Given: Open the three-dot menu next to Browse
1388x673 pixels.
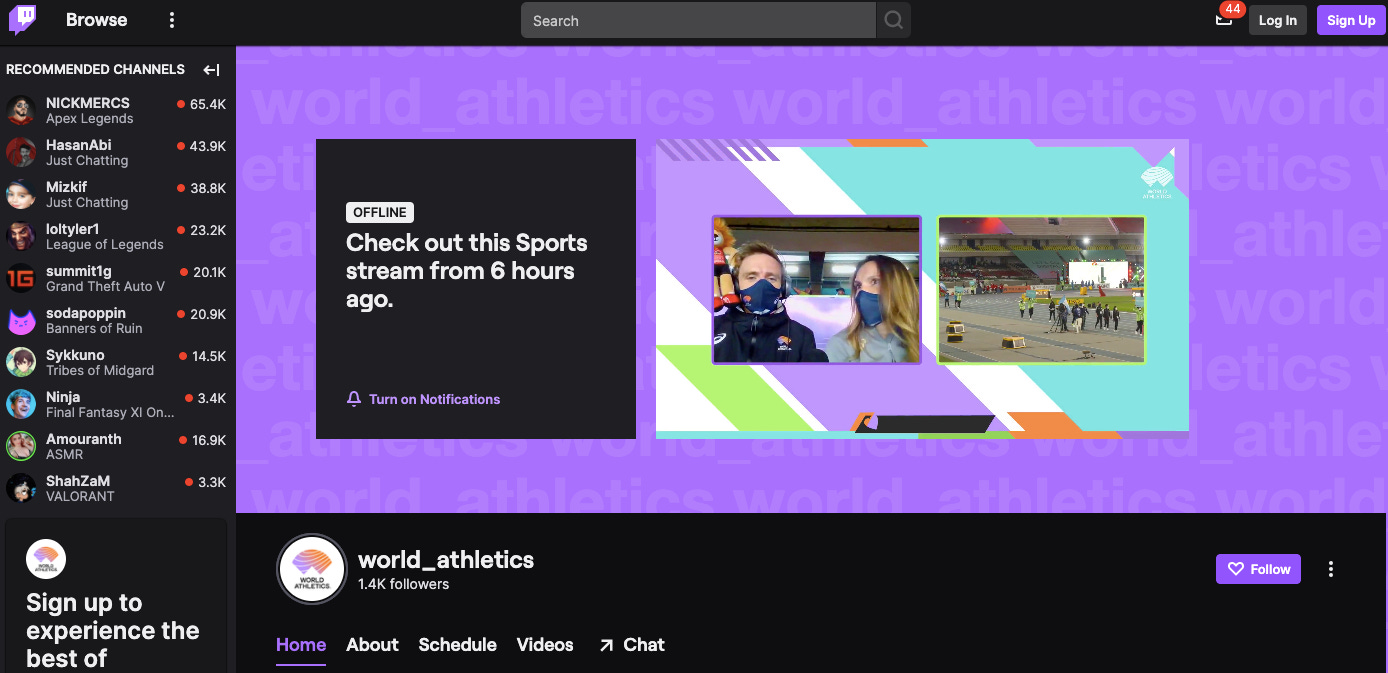Looking at the screenshot, I should tap(172, 20).
